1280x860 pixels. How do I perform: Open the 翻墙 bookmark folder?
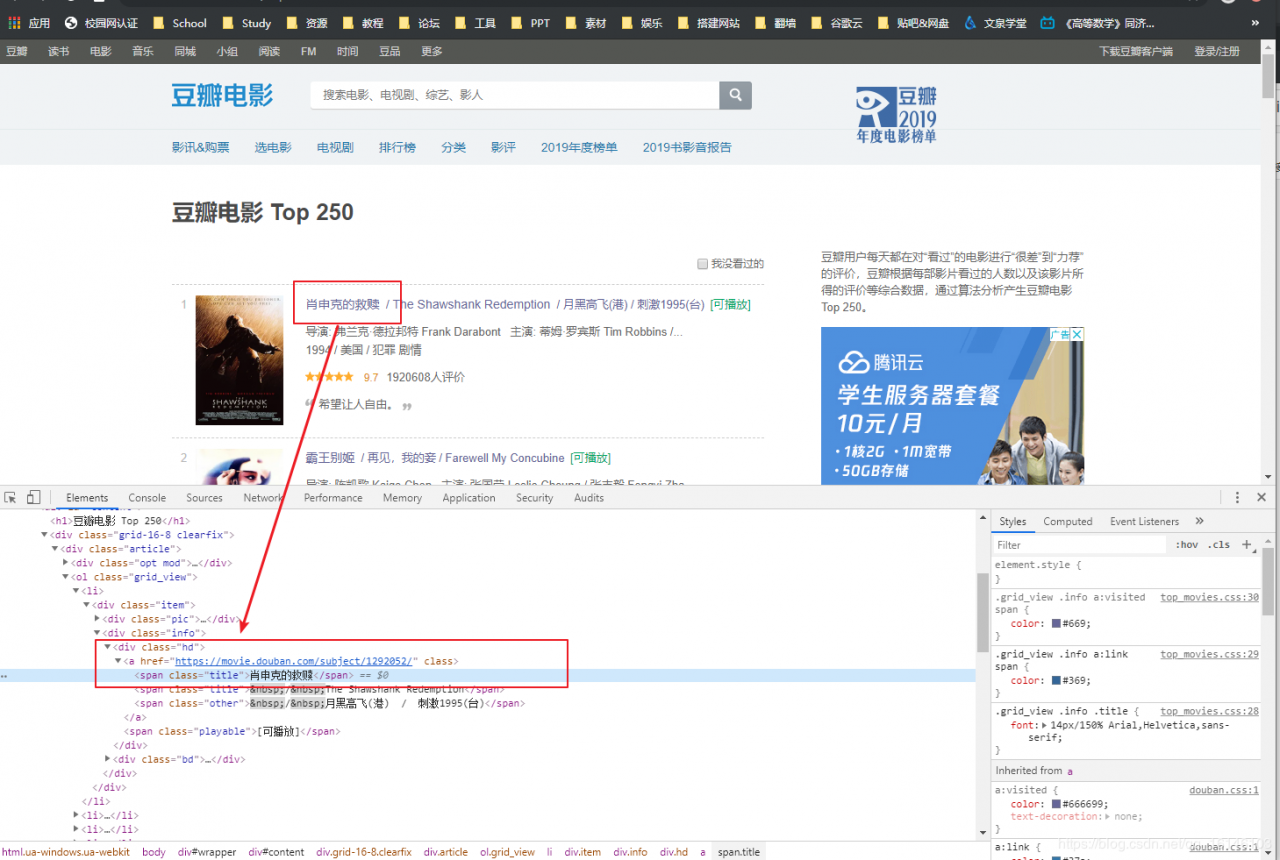click(x=775, y=23)
